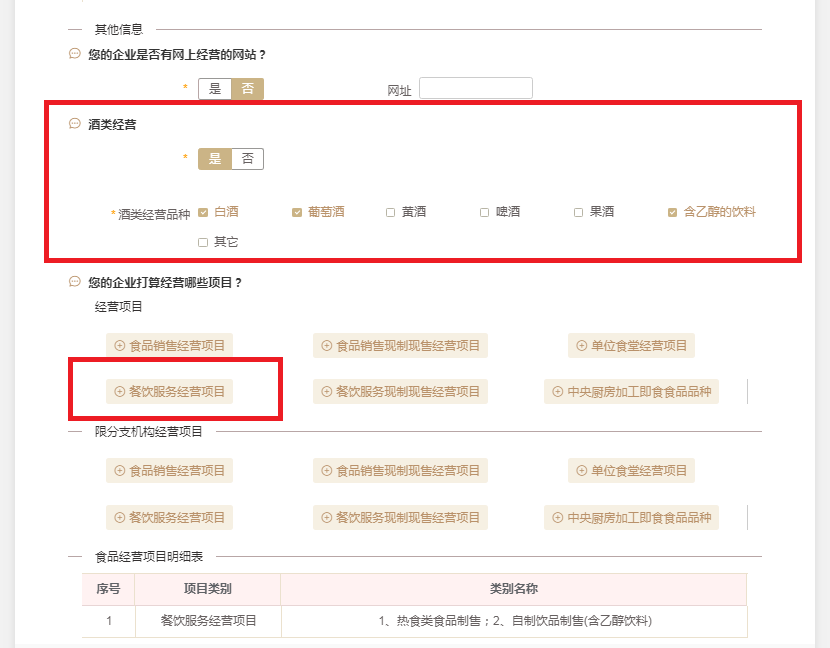The height and width of the screenshot is (648, 830).
Task: Click the 网址 input field
Action: click(475, 88)
